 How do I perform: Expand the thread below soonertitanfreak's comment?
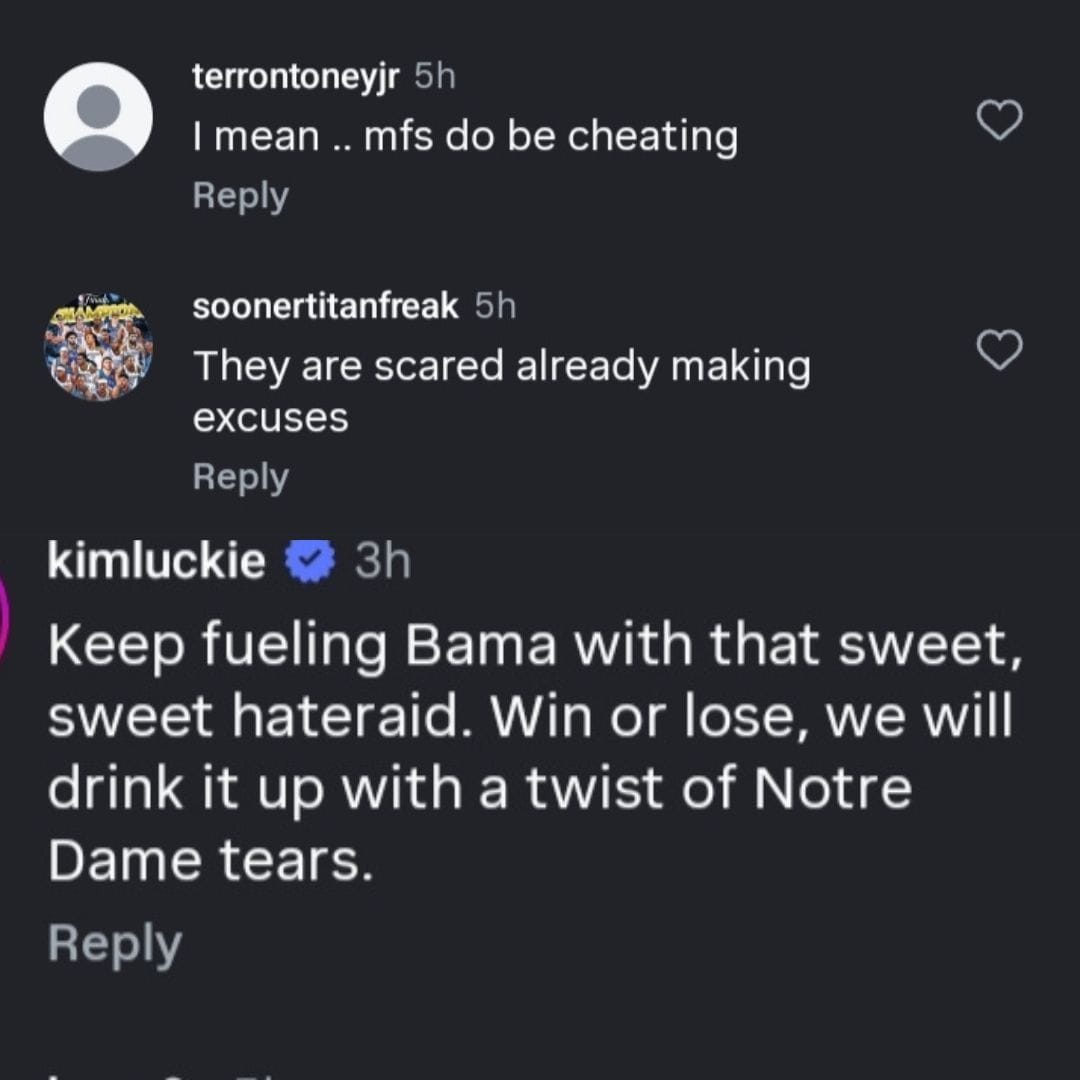(x=240, y=477)
